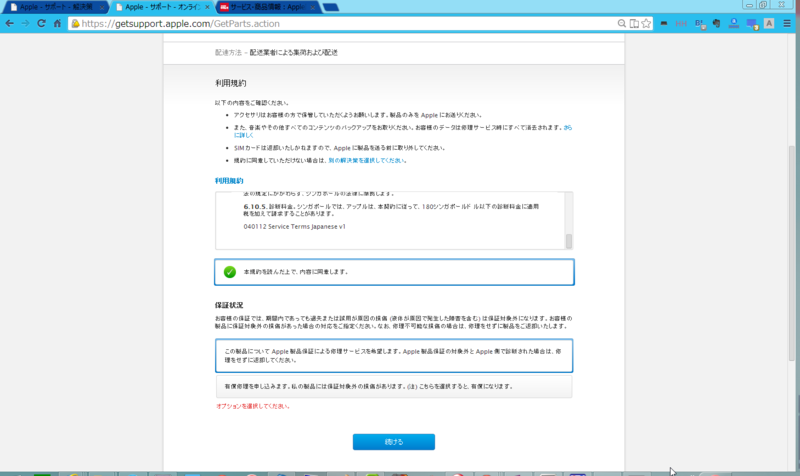Click the SIMカード bullet text

[339, 148]
